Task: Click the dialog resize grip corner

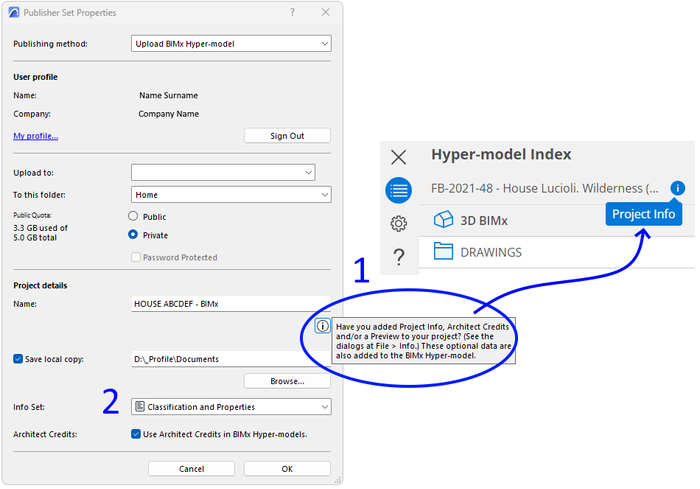Action: click(338, 481)
